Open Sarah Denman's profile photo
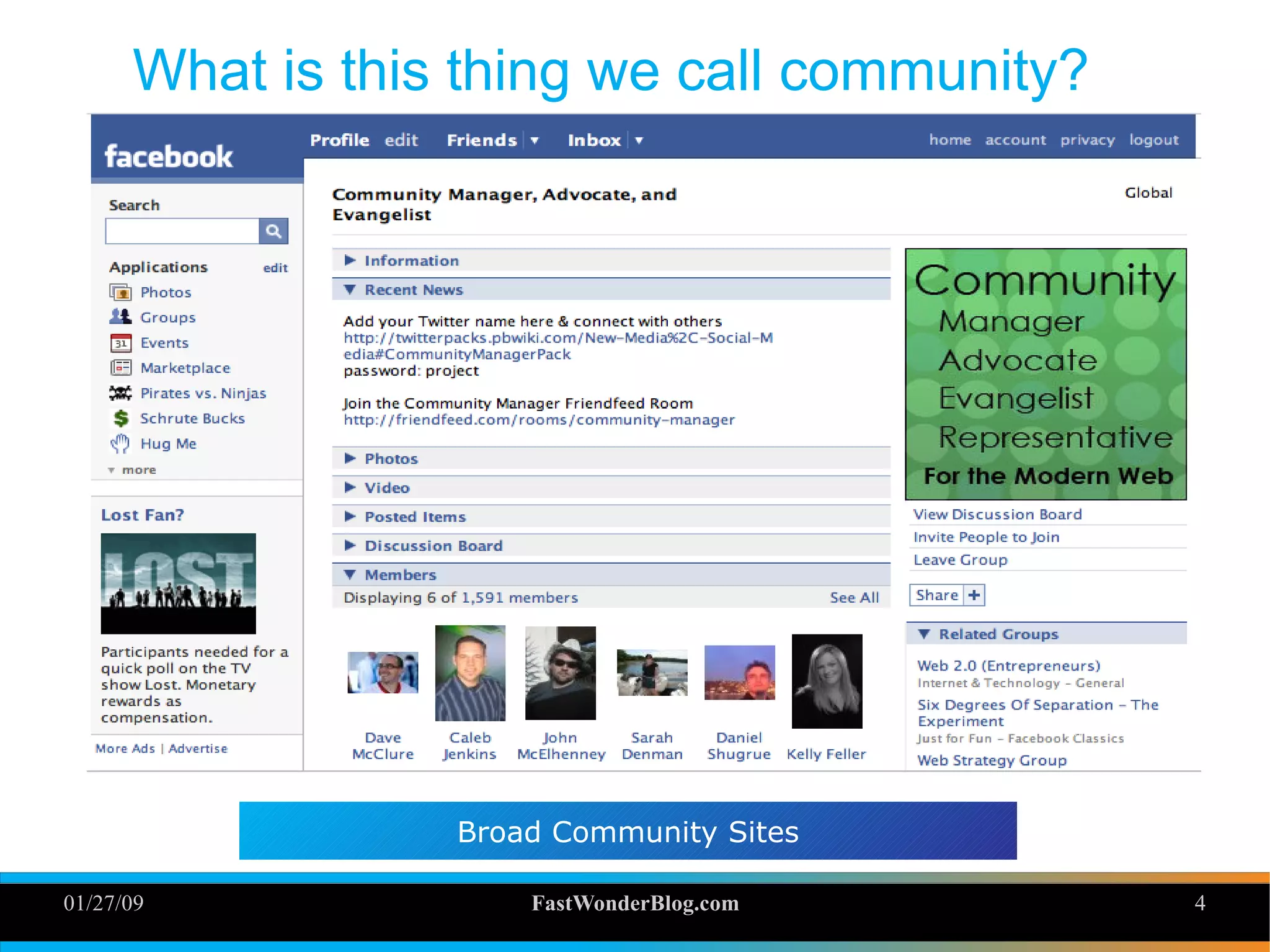1270x952 pixels. [652, 673]
